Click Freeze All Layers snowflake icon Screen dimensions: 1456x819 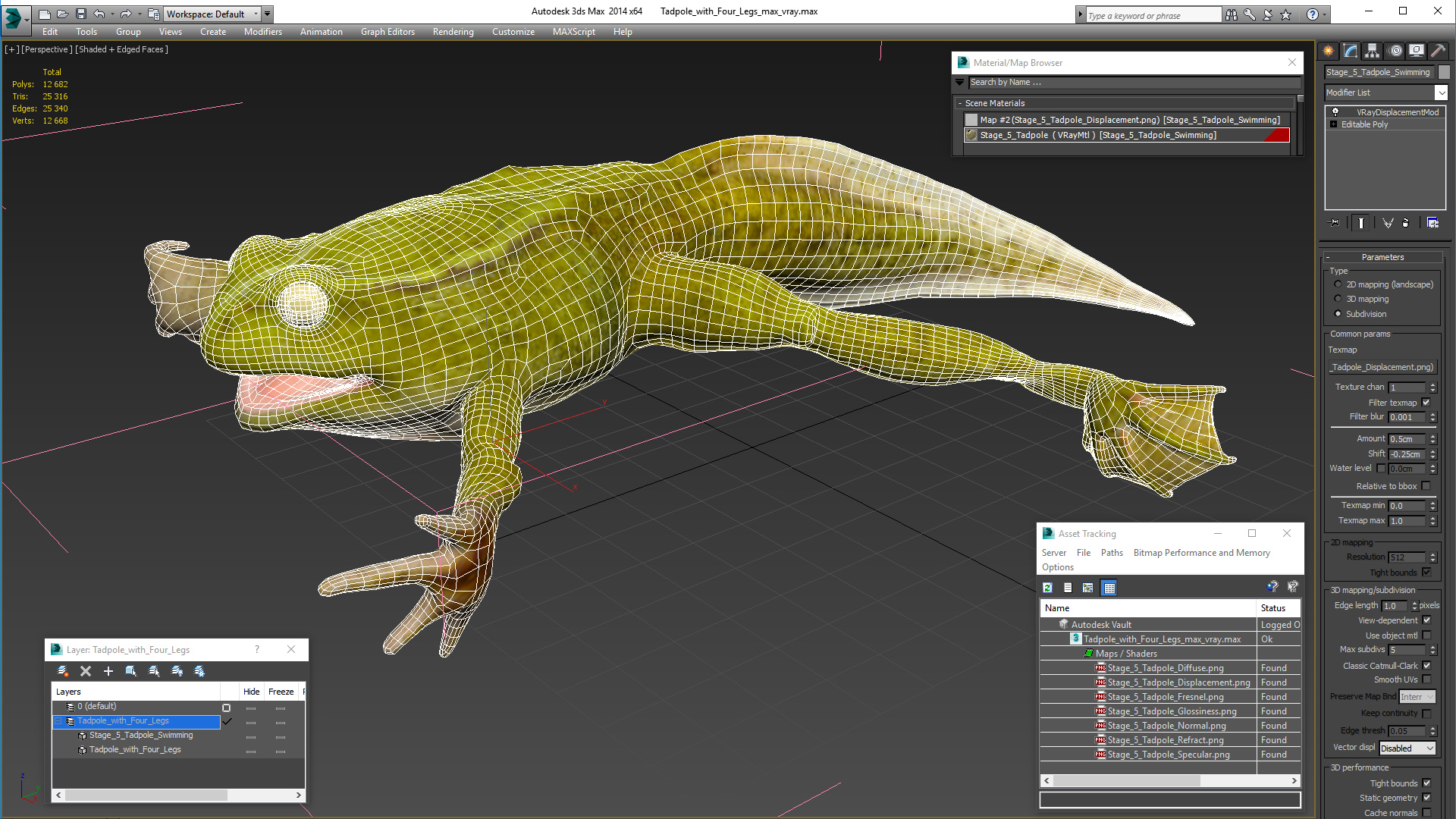(x=199, y=671)
